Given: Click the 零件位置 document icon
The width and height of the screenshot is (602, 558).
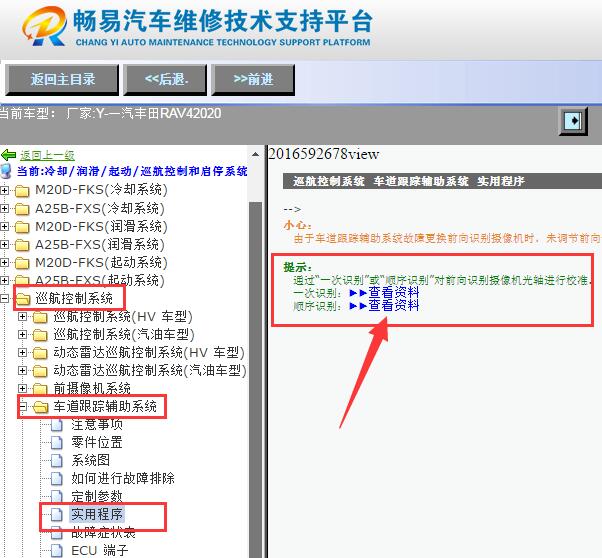Looking at the screenshot, I should [x=57, y=442].
